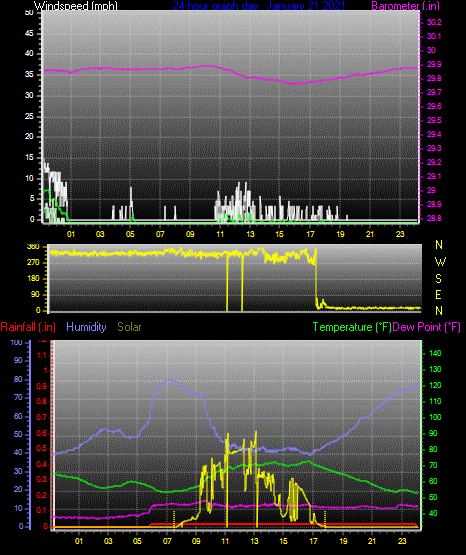466x555 pixels.
Task: Click the red "0.7" rainfall axis value
Action: tap(42, 417)
